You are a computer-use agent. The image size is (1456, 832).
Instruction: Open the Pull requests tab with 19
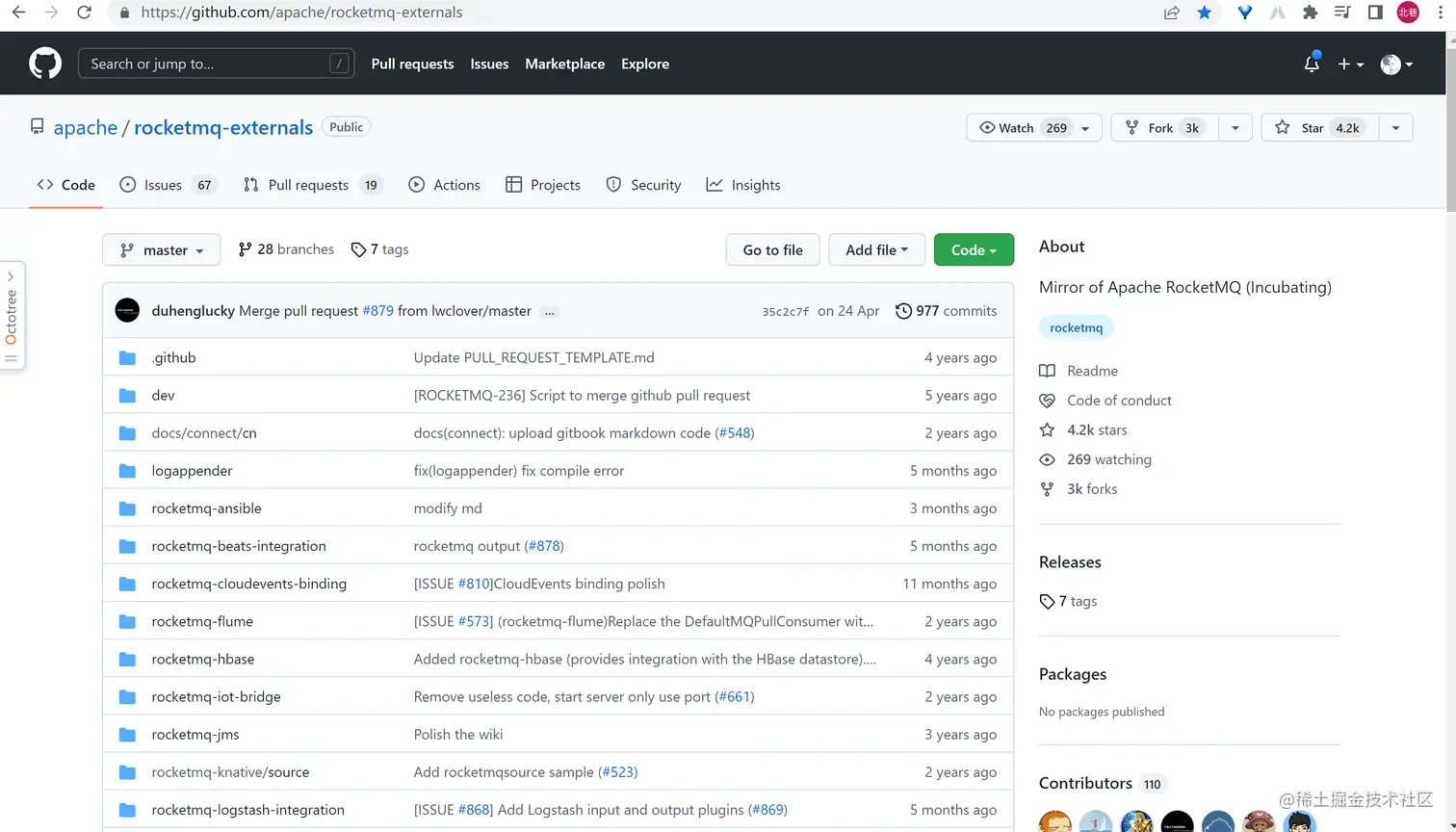(x=313, y=185)
